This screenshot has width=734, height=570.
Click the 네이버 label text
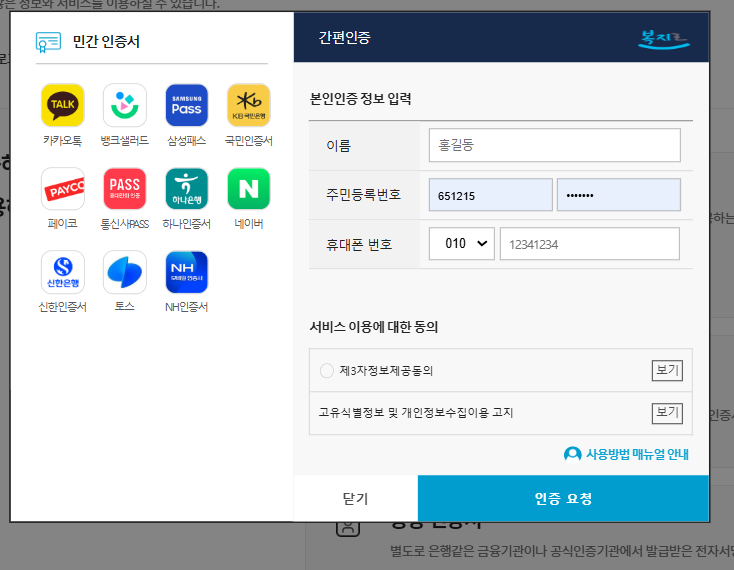(249, 224)
